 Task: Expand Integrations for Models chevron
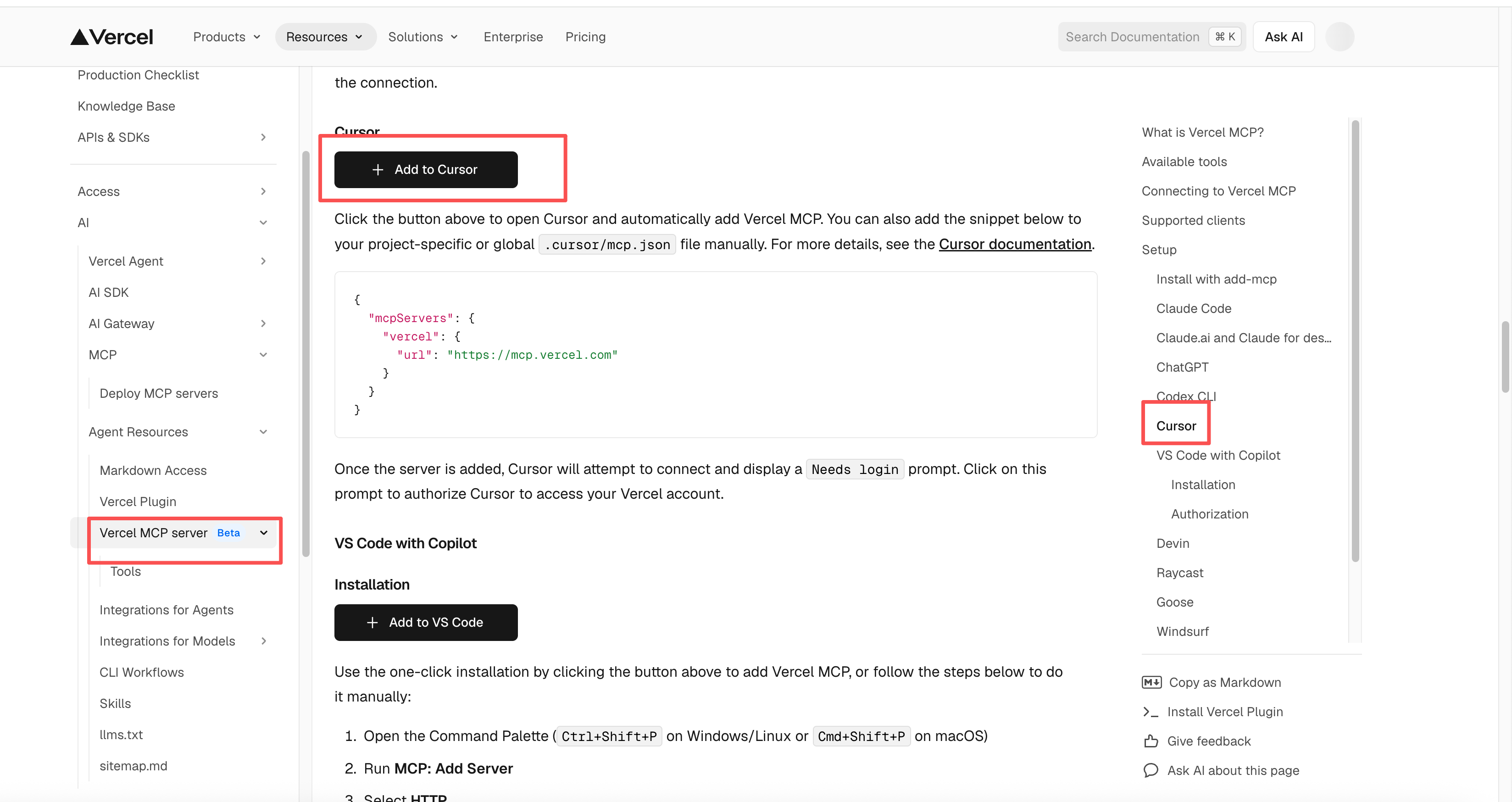pyautogui.click(x=263, y=641)
